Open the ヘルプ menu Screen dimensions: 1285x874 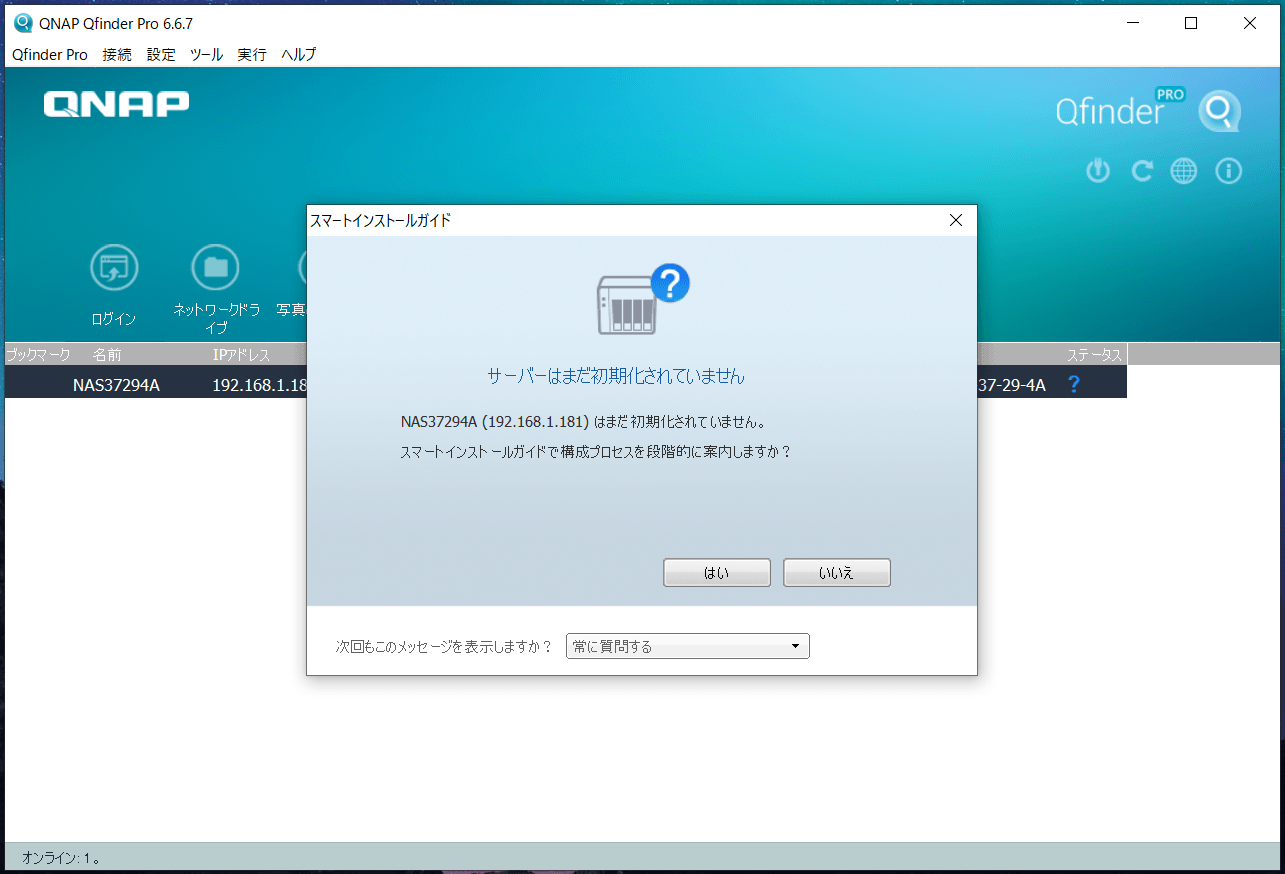point(298,55)
